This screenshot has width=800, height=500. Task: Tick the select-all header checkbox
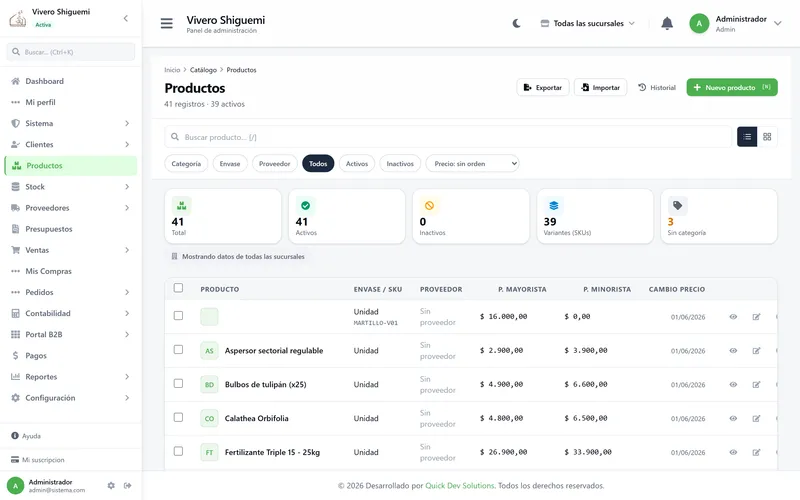coord(178,288)
